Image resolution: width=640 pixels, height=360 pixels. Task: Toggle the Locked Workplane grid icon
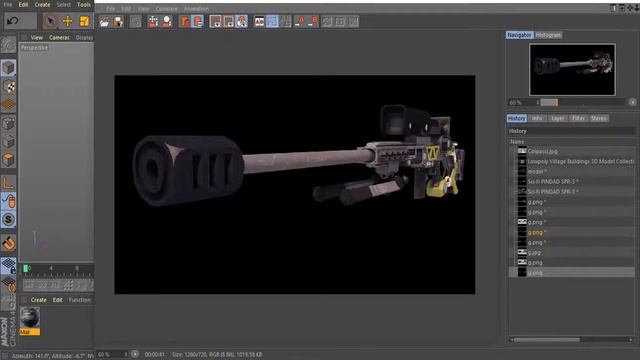8,265
